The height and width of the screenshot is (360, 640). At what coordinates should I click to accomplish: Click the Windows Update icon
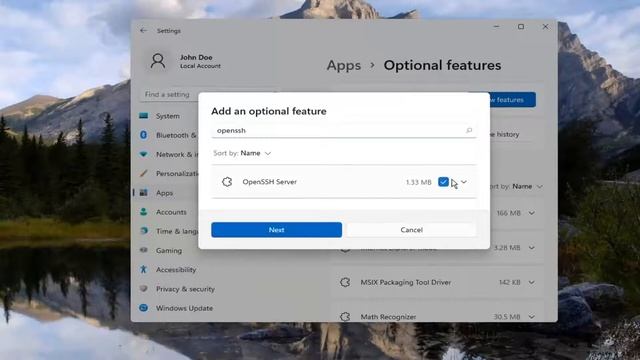click(144, 308)
